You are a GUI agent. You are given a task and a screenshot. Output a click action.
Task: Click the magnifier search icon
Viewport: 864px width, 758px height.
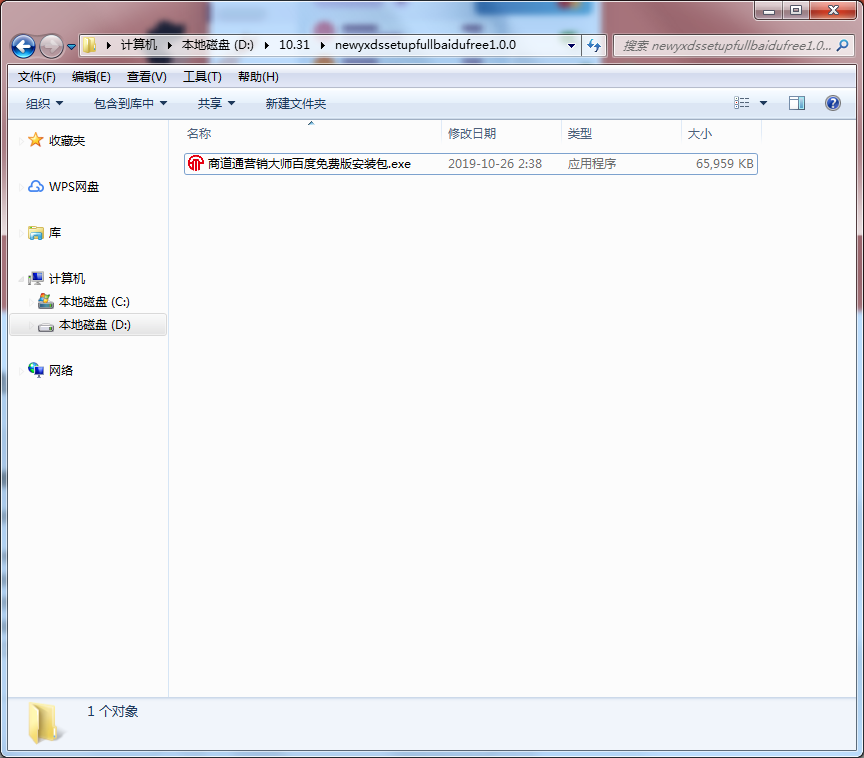pyautogui.click(x=843, y=46)
